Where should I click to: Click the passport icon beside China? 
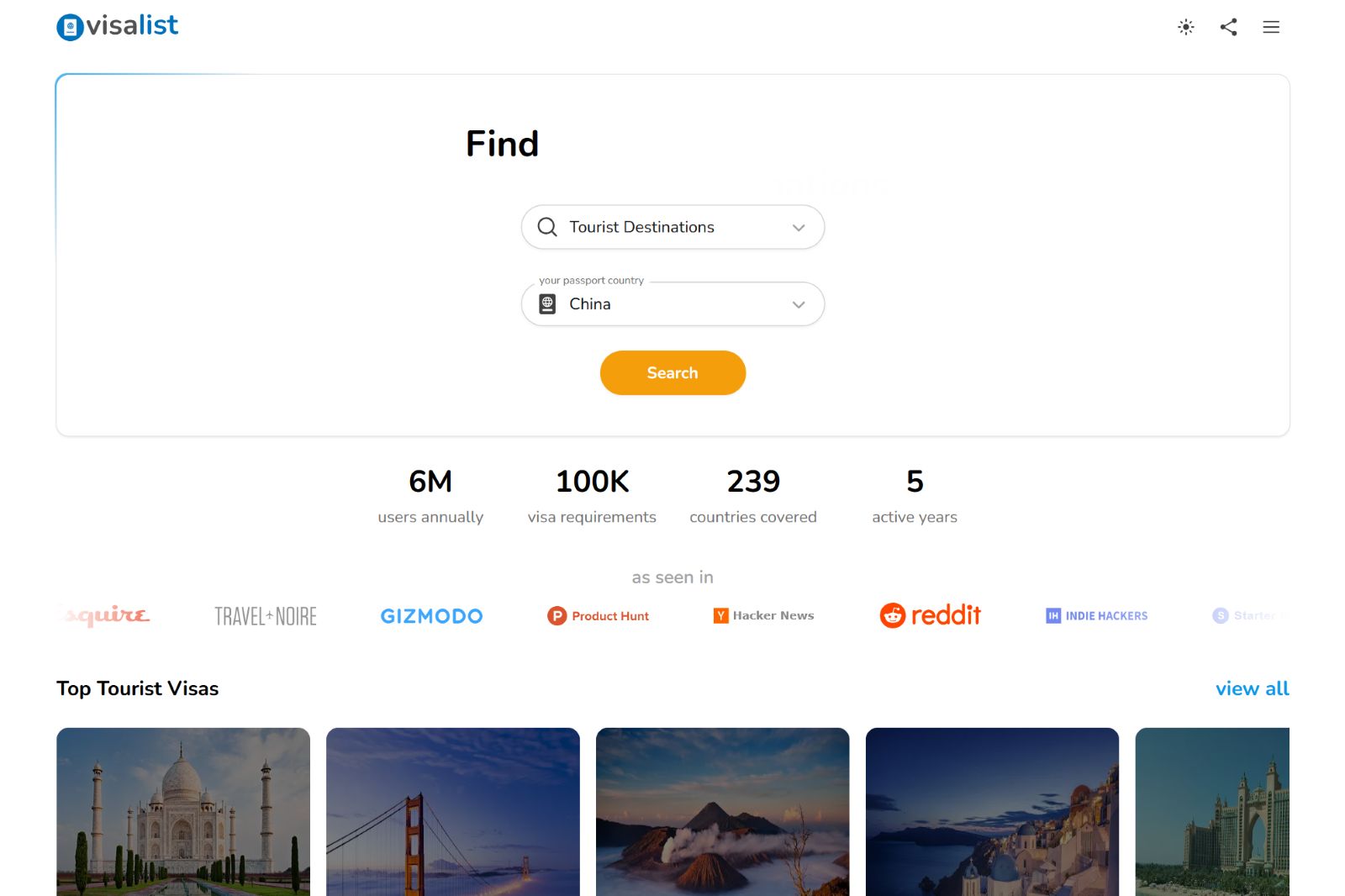point(547,304)
